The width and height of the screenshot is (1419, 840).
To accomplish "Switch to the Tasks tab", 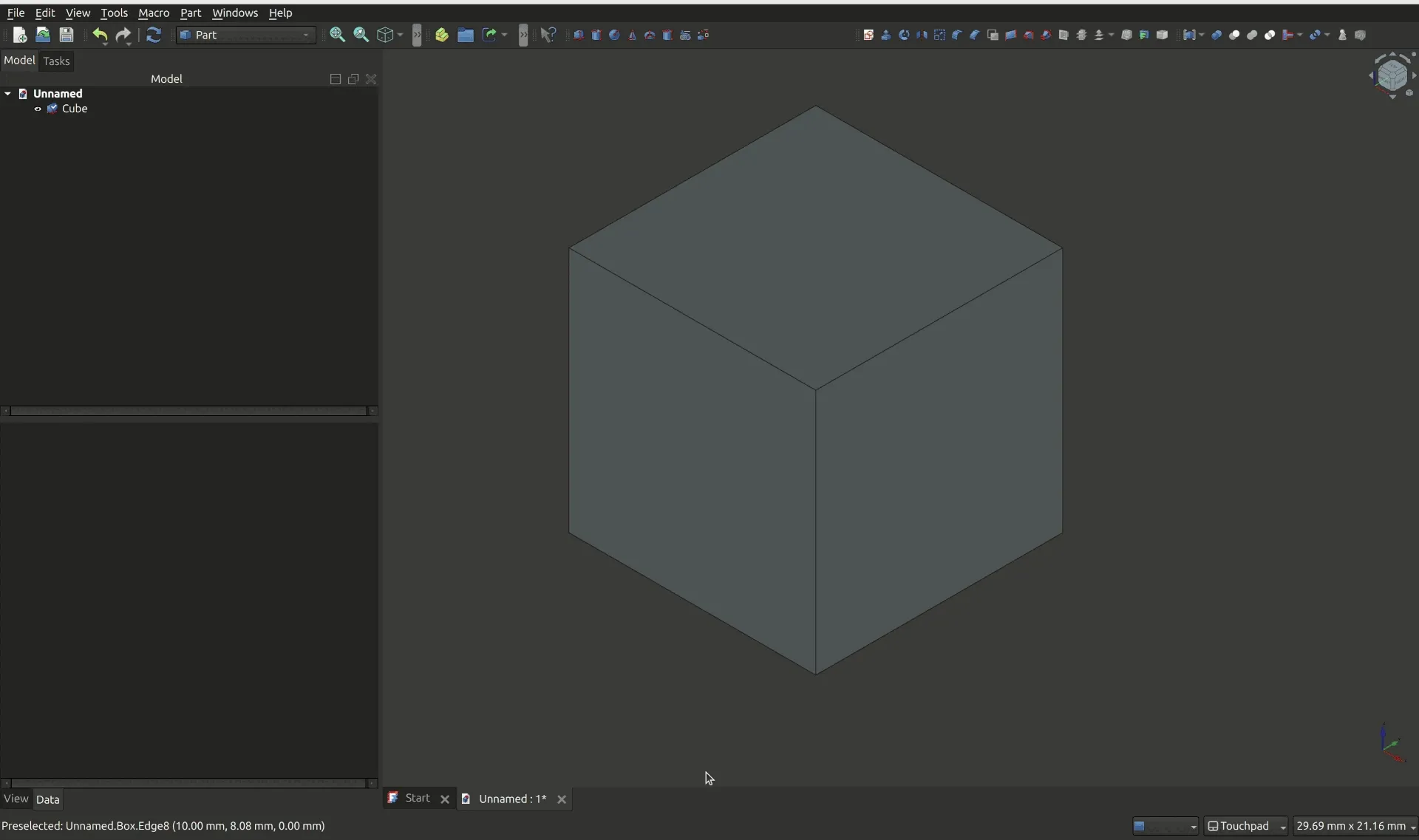I will tap(56, 61).
